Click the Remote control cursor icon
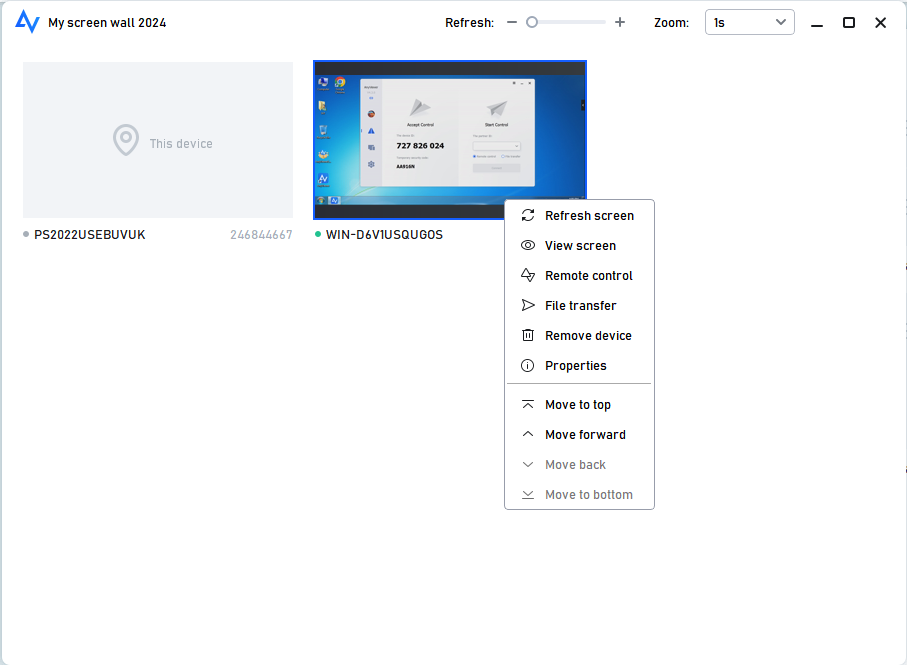Viewport: 907px width, 665px height. tap(527, 275)
